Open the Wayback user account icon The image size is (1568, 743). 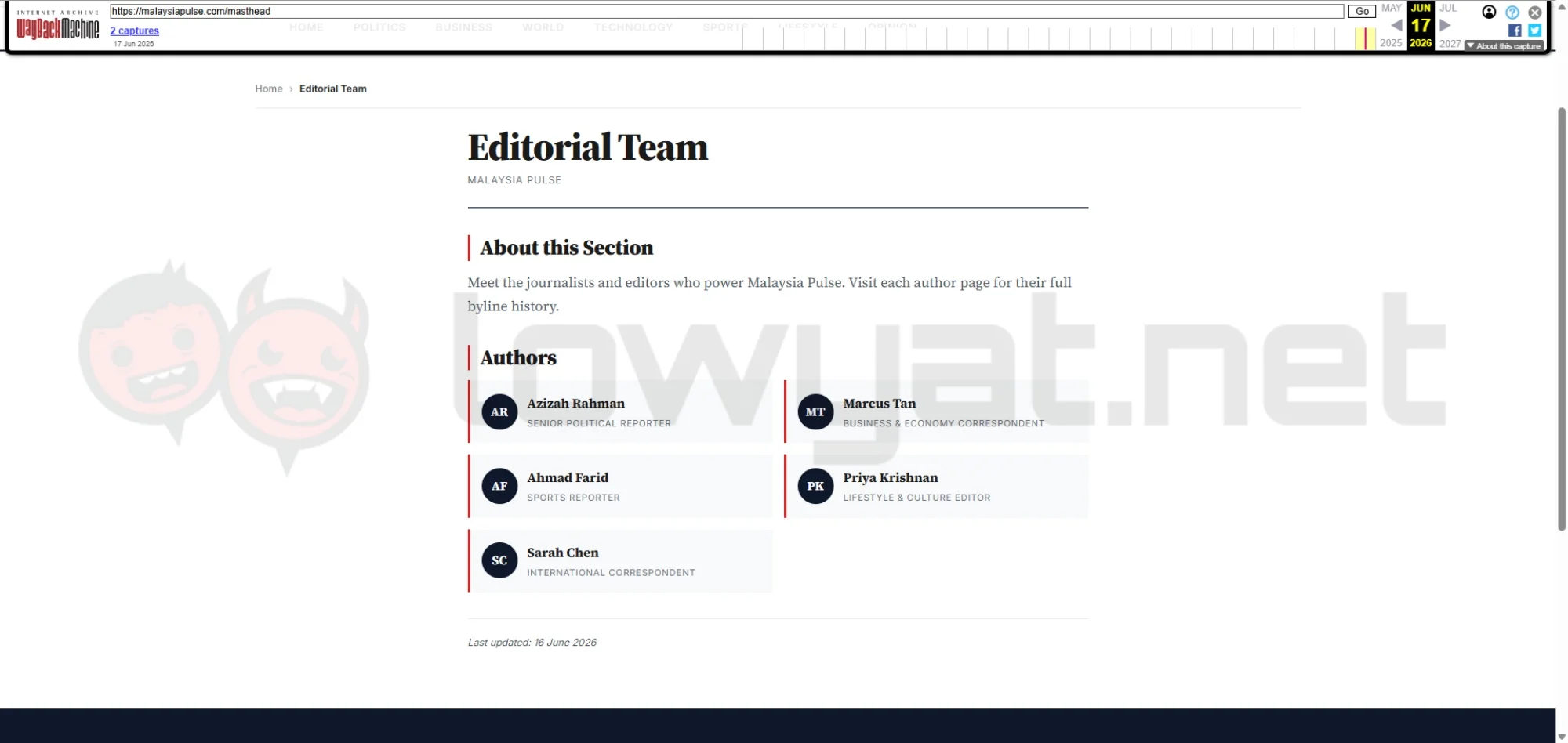pos(1489,12)
